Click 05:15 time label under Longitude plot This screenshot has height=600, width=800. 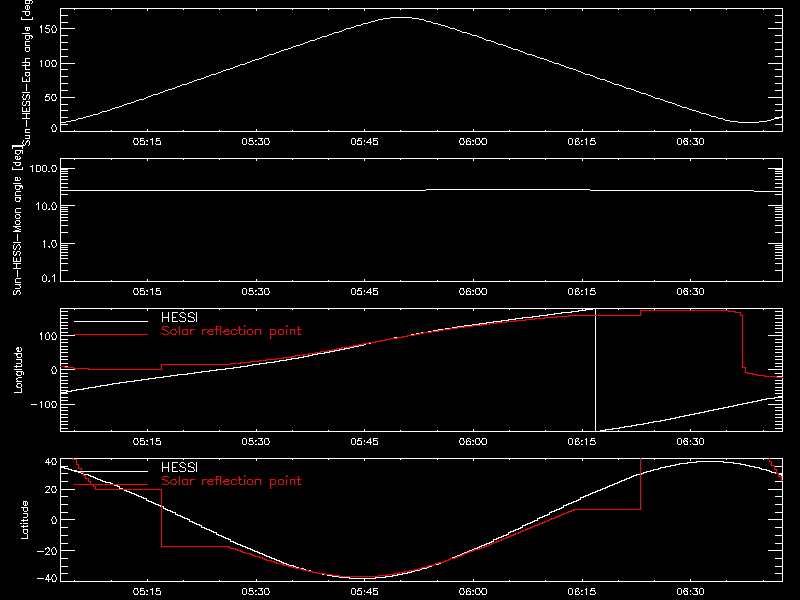point(147,442)
